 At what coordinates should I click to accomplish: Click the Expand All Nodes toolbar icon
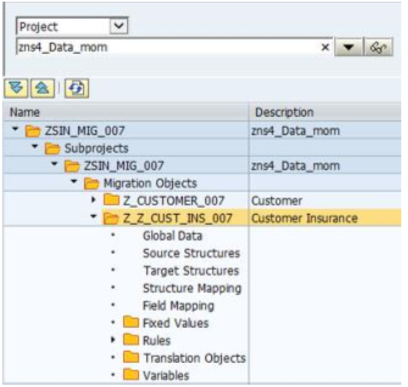pos(16,88)
